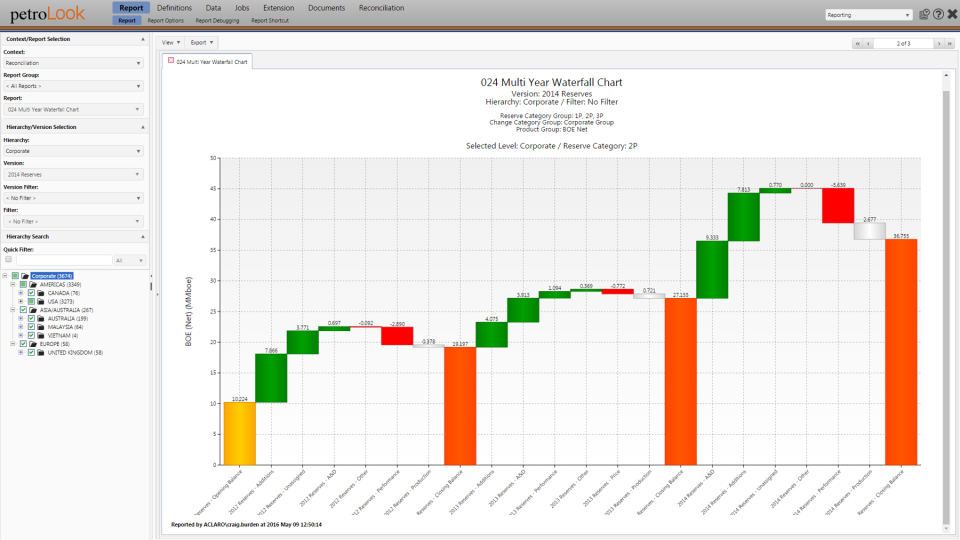Click the X close icon at top right

click(952, 14)
